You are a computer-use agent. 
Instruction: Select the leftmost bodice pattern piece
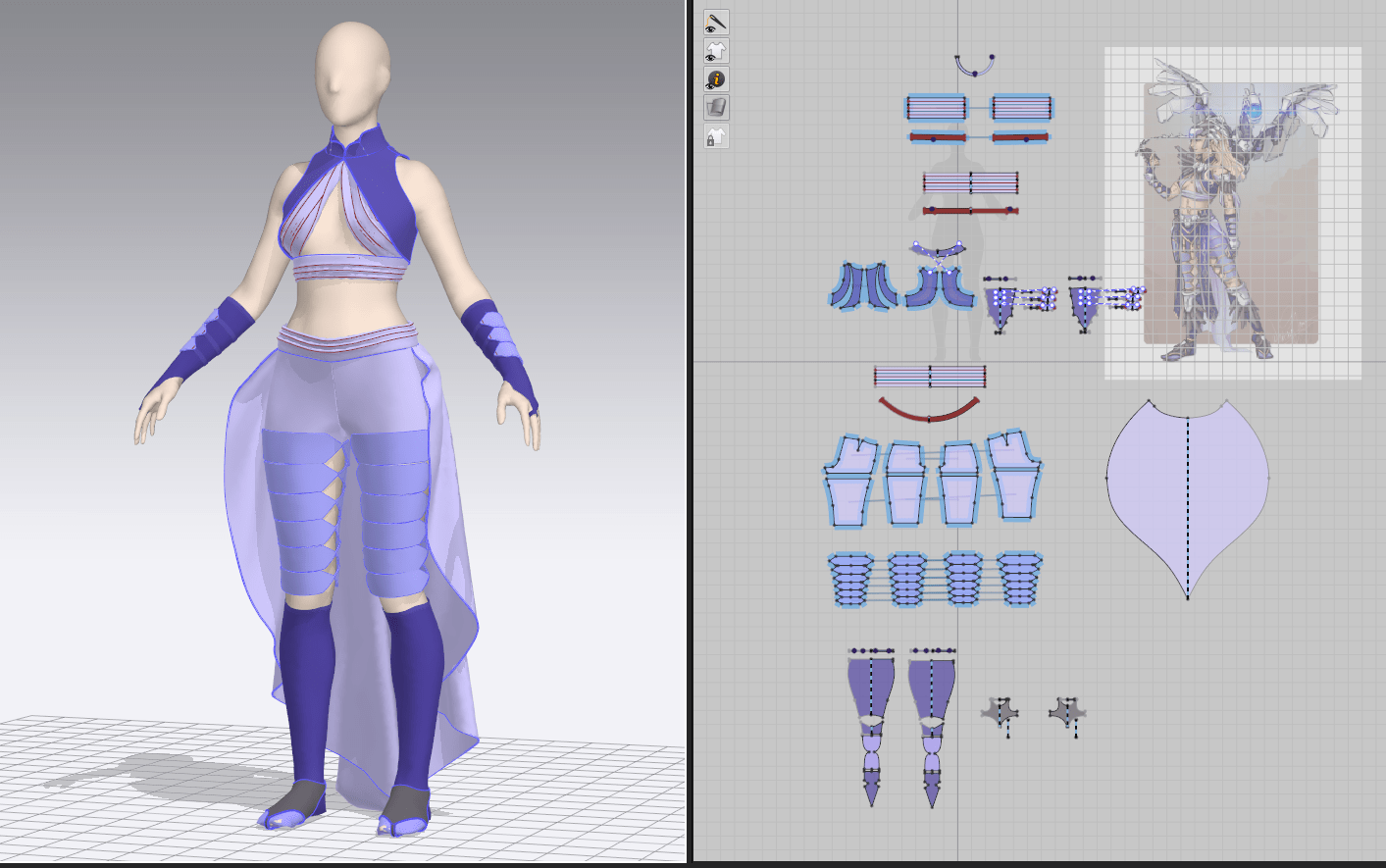[864, 287]
